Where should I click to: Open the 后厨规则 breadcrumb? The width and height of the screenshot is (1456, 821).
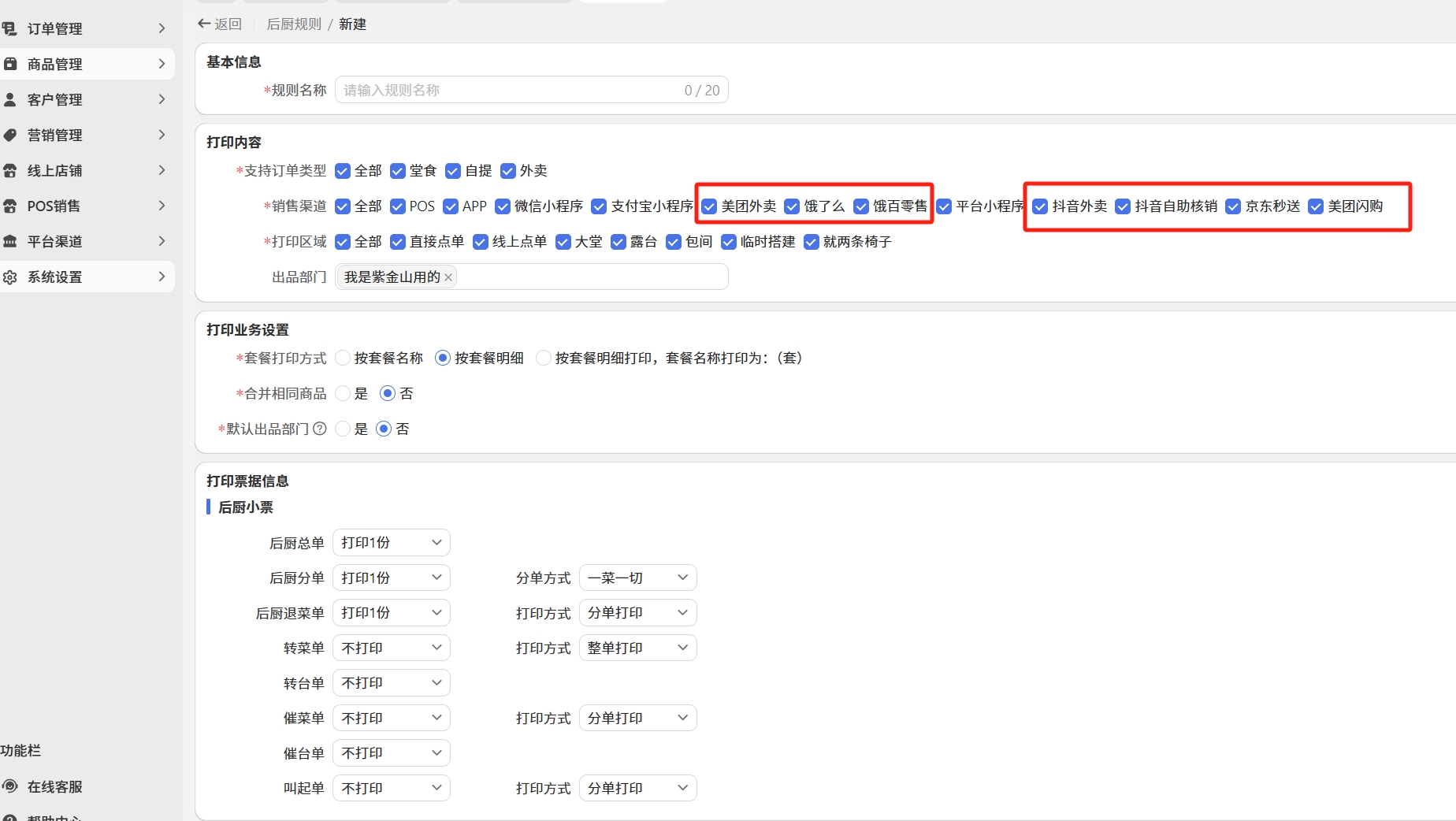pos(294,24)
